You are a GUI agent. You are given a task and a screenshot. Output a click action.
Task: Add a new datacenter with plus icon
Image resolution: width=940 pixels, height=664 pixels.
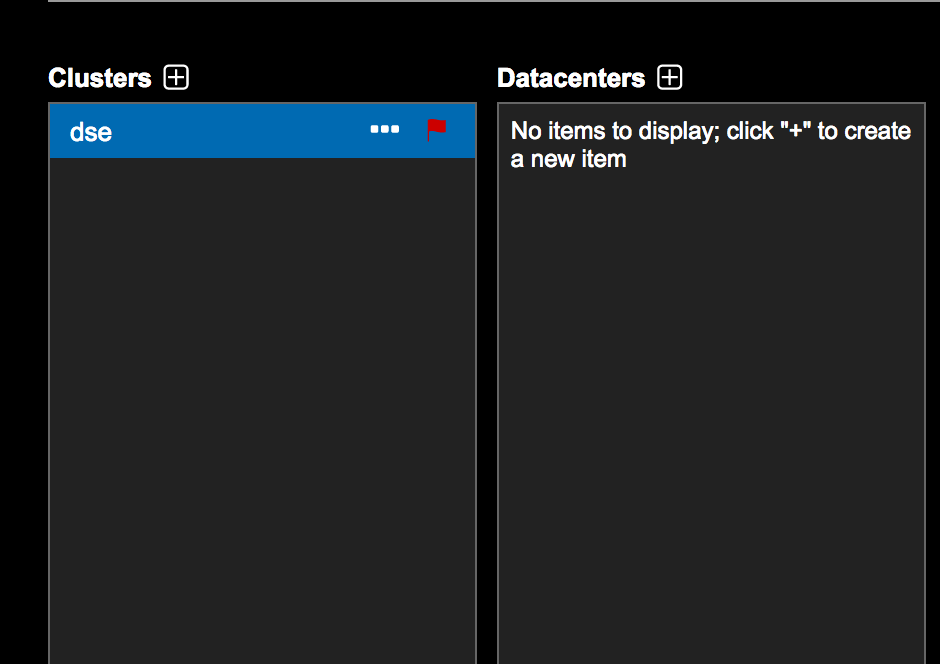pyautogui.click(x=670, y=77)
